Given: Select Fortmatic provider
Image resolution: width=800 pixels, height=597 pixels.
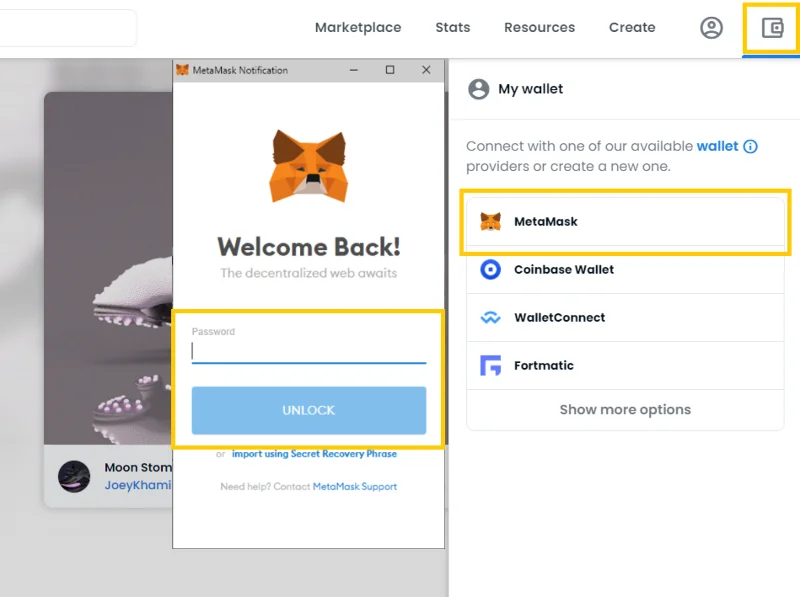Looking at the screenshot, I should point(625,365).
